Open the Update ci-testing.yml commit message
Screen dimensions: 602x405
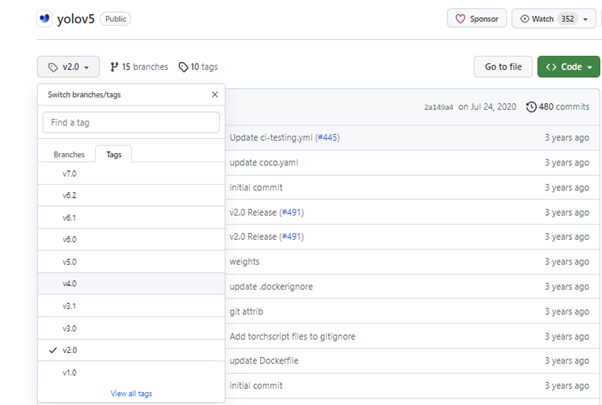coord(271,138)
